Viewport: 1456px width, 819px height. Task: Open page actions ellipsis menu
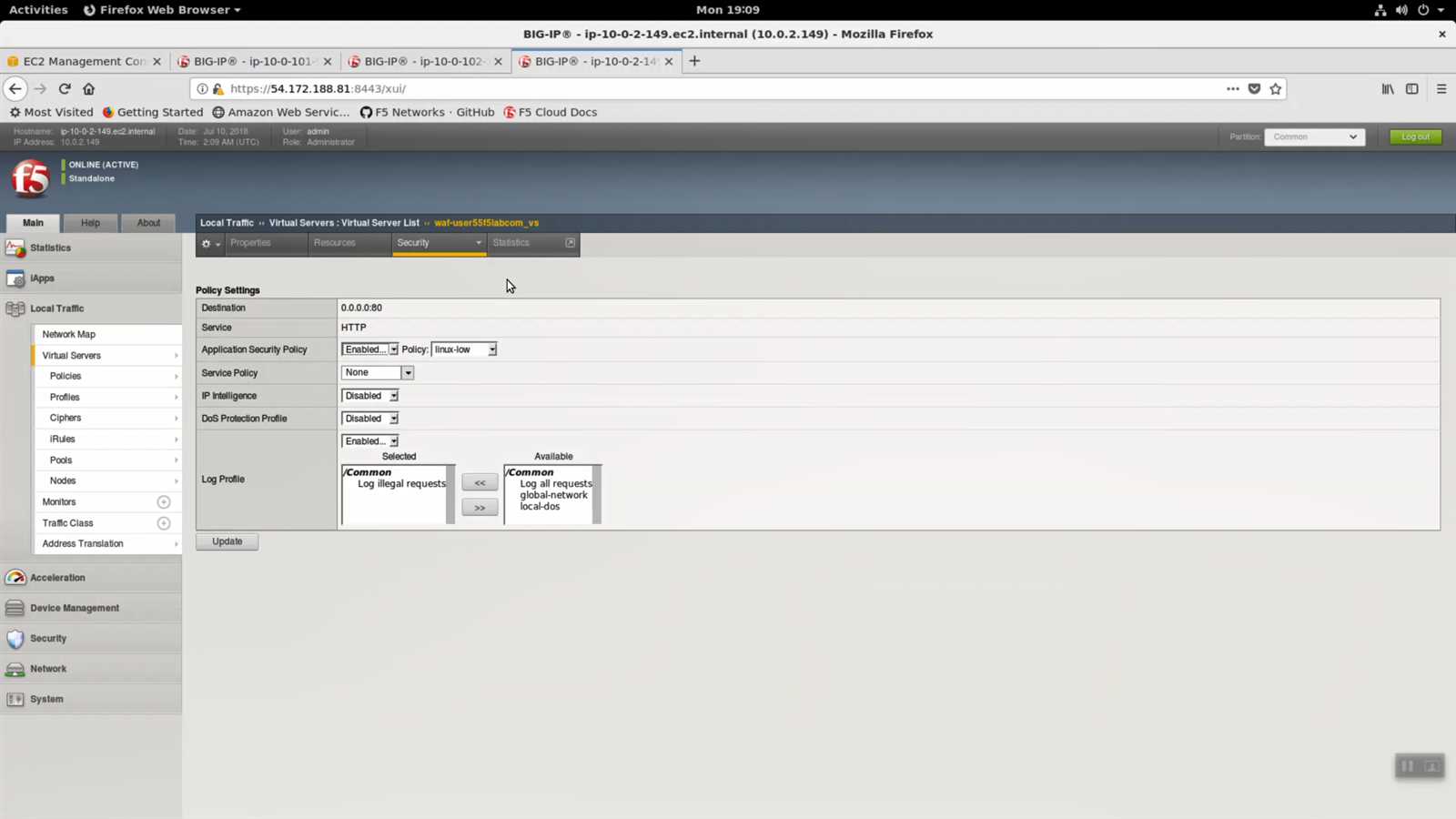(x=1233, y=88)
